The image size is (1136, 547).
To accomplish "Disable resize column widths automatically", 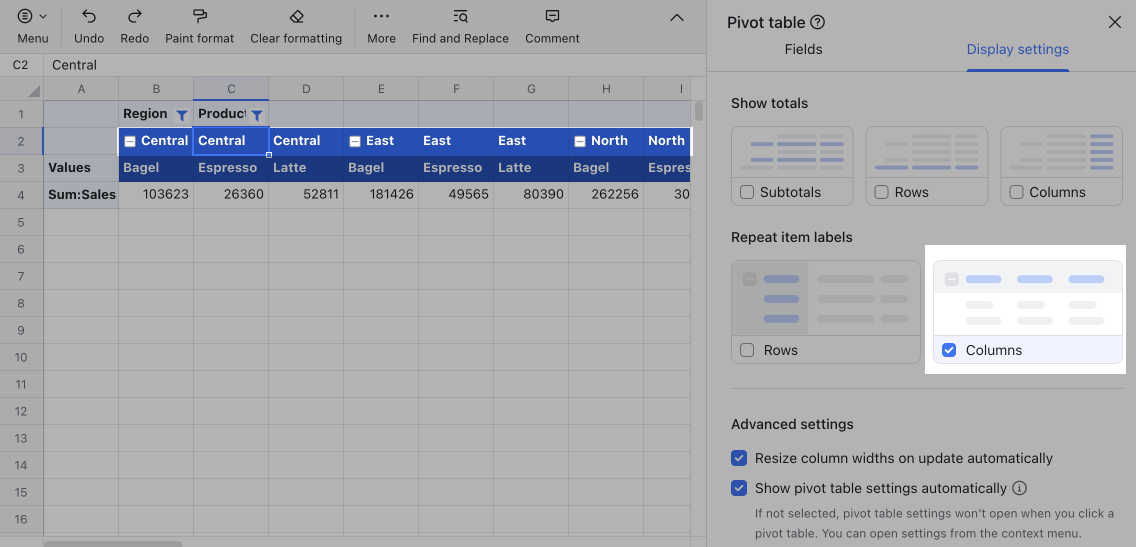I will (x=739, y=458).
